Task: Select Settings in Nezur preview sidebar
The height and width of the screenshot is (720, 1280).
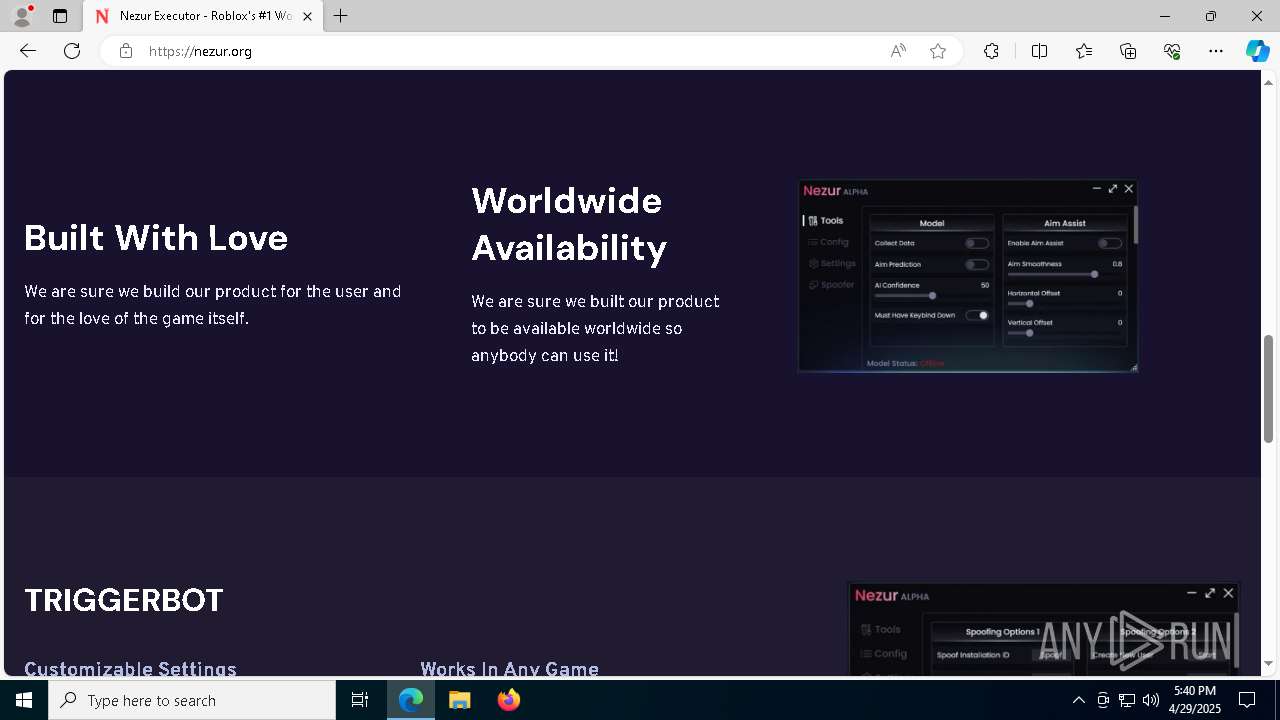Action: pos(832,263)
